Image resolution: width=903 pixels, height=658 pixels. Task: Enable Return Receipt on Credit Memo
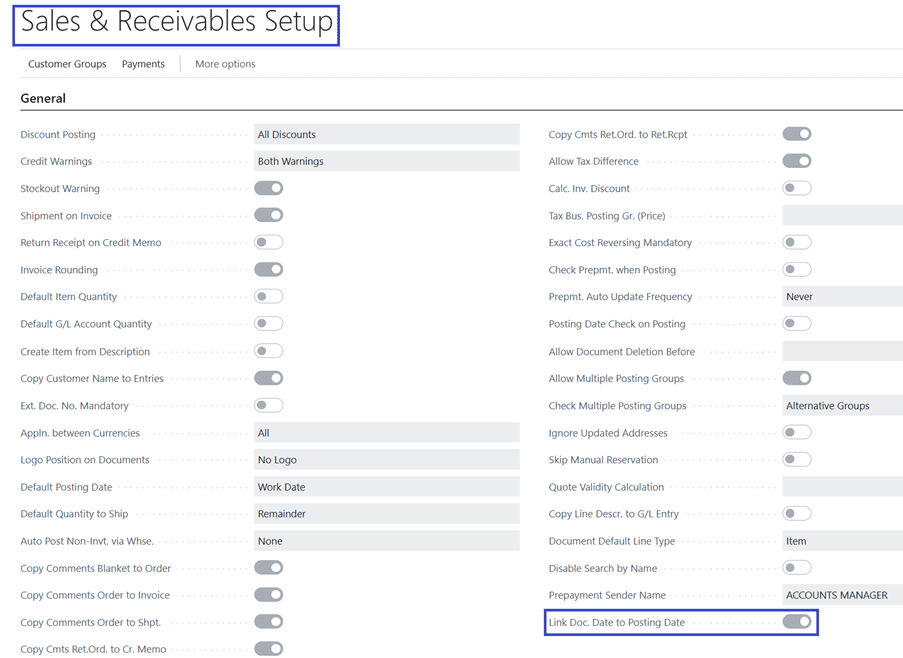(x=268, y=242)
